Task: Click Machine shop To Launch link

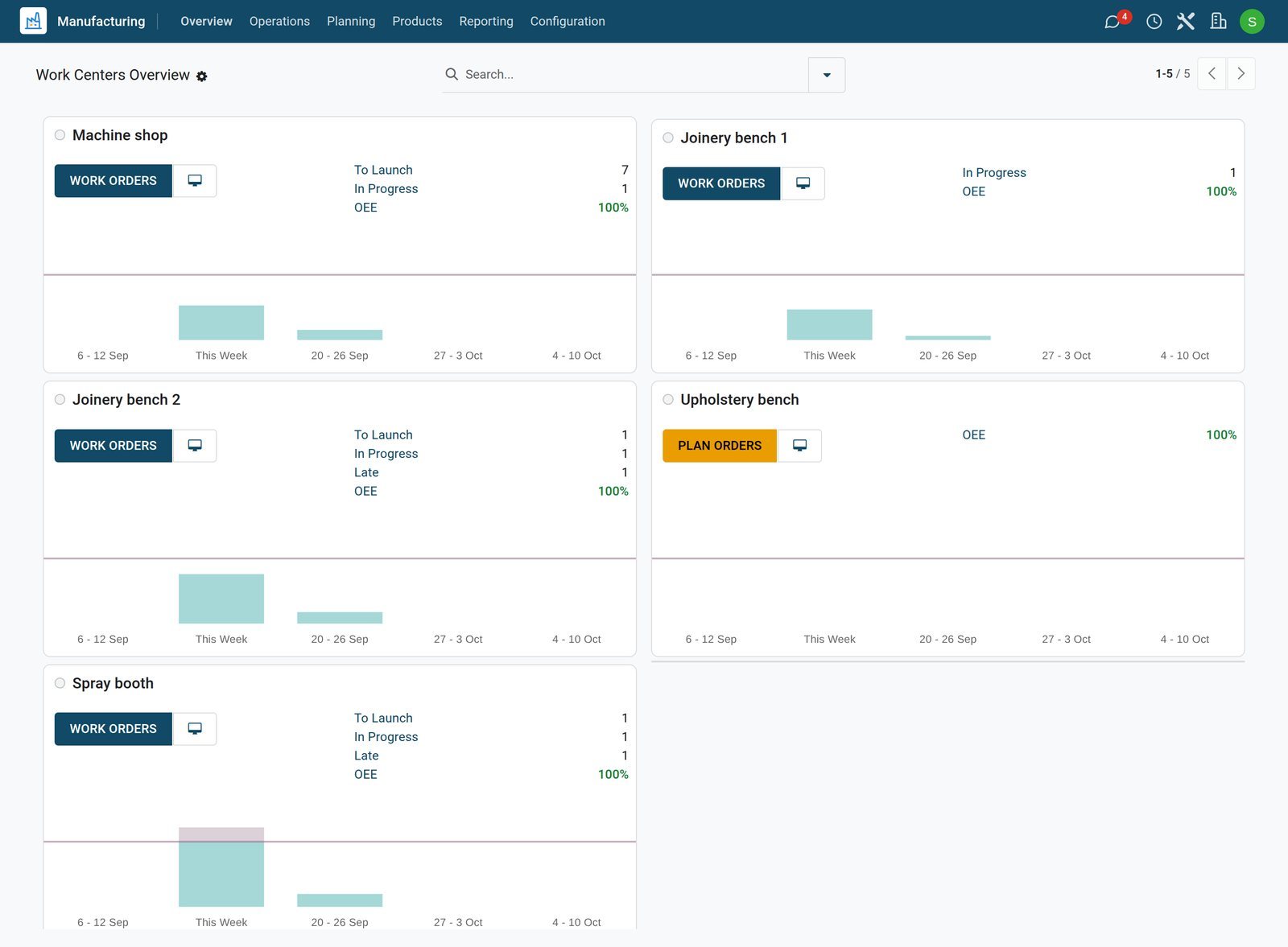Action: tap(383, 171)
